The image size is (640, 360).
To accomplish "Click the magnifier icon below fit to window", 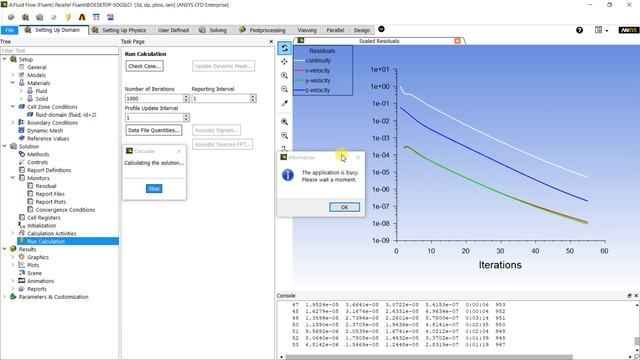I will pyautogui.click(x=284, y=136).
